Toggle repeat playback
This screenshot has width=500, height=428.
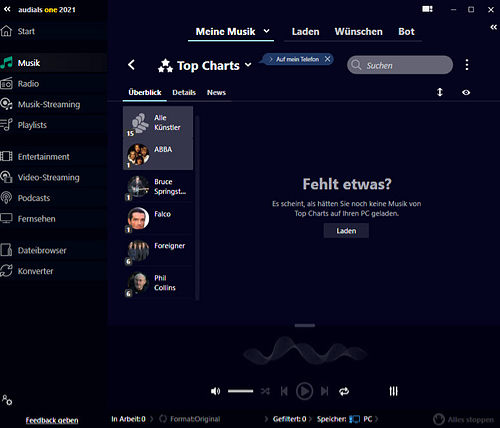(344, 391)
